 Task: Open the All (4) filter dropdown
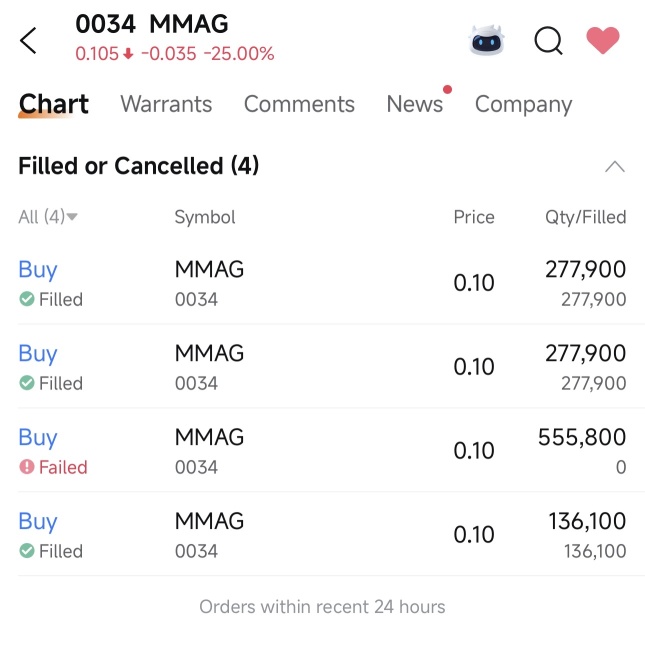coord(48,217)
